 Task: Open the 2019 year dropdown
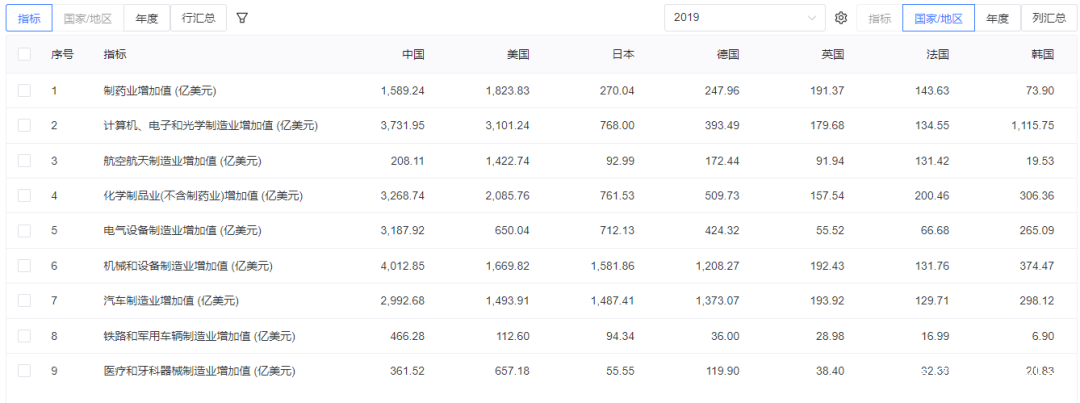745,18
